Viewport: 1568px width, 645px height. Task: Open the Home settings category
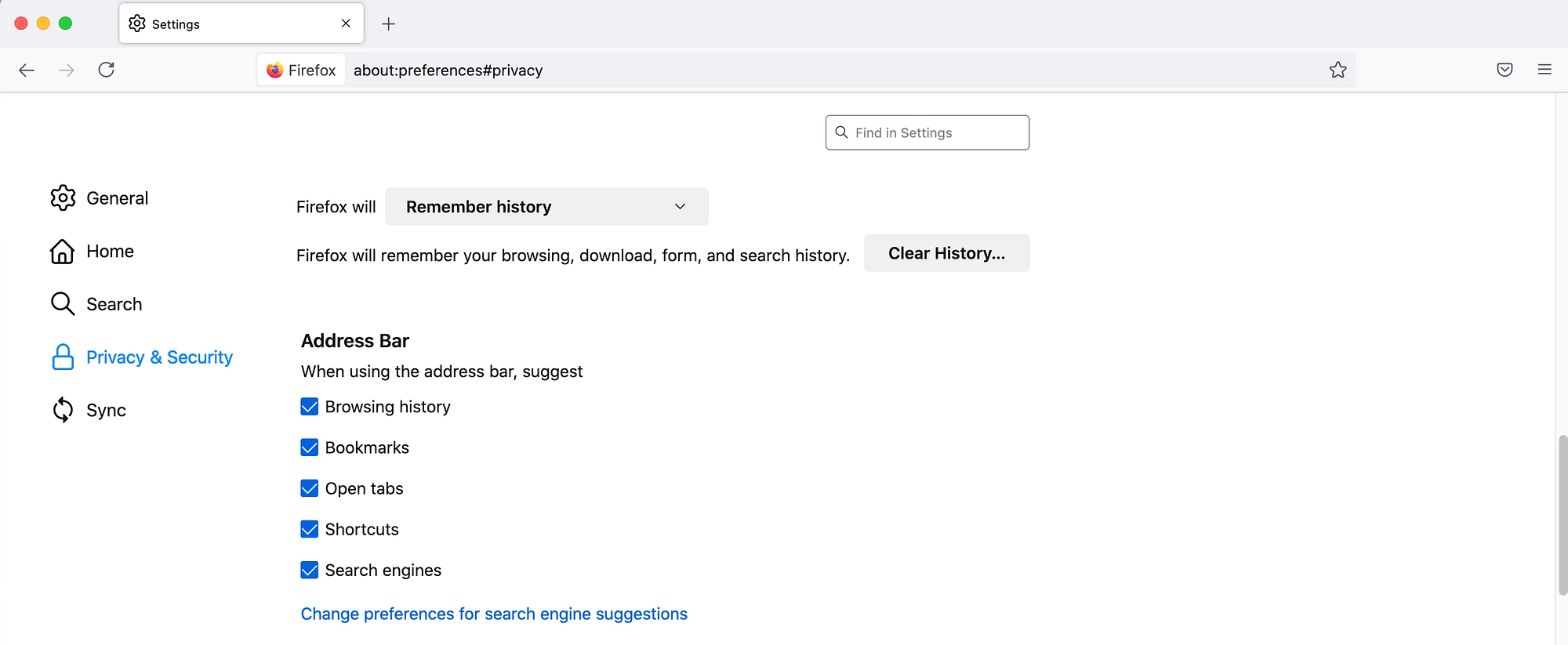point(93,251)
